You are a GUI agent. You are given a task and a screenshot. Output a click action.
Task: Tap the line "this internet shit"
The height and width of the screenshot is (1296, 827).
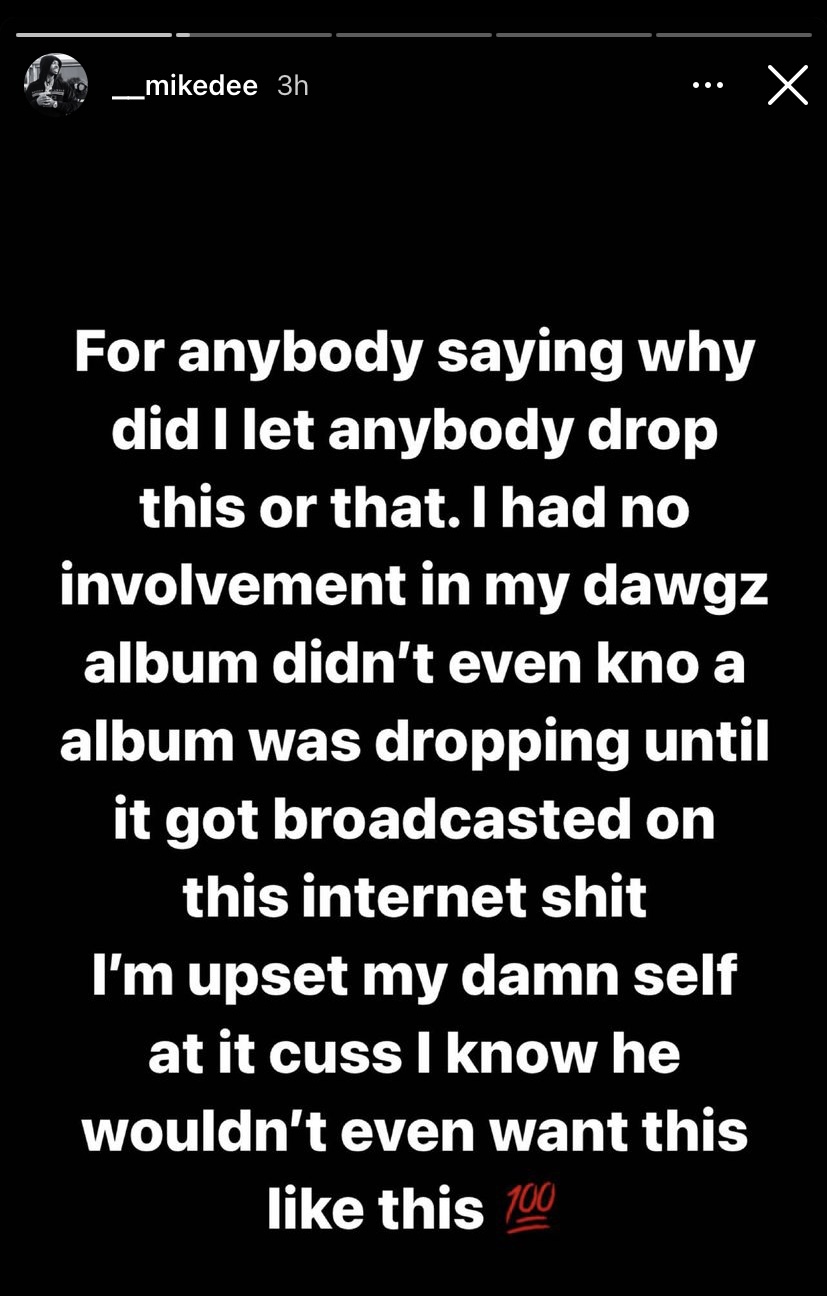414,897
